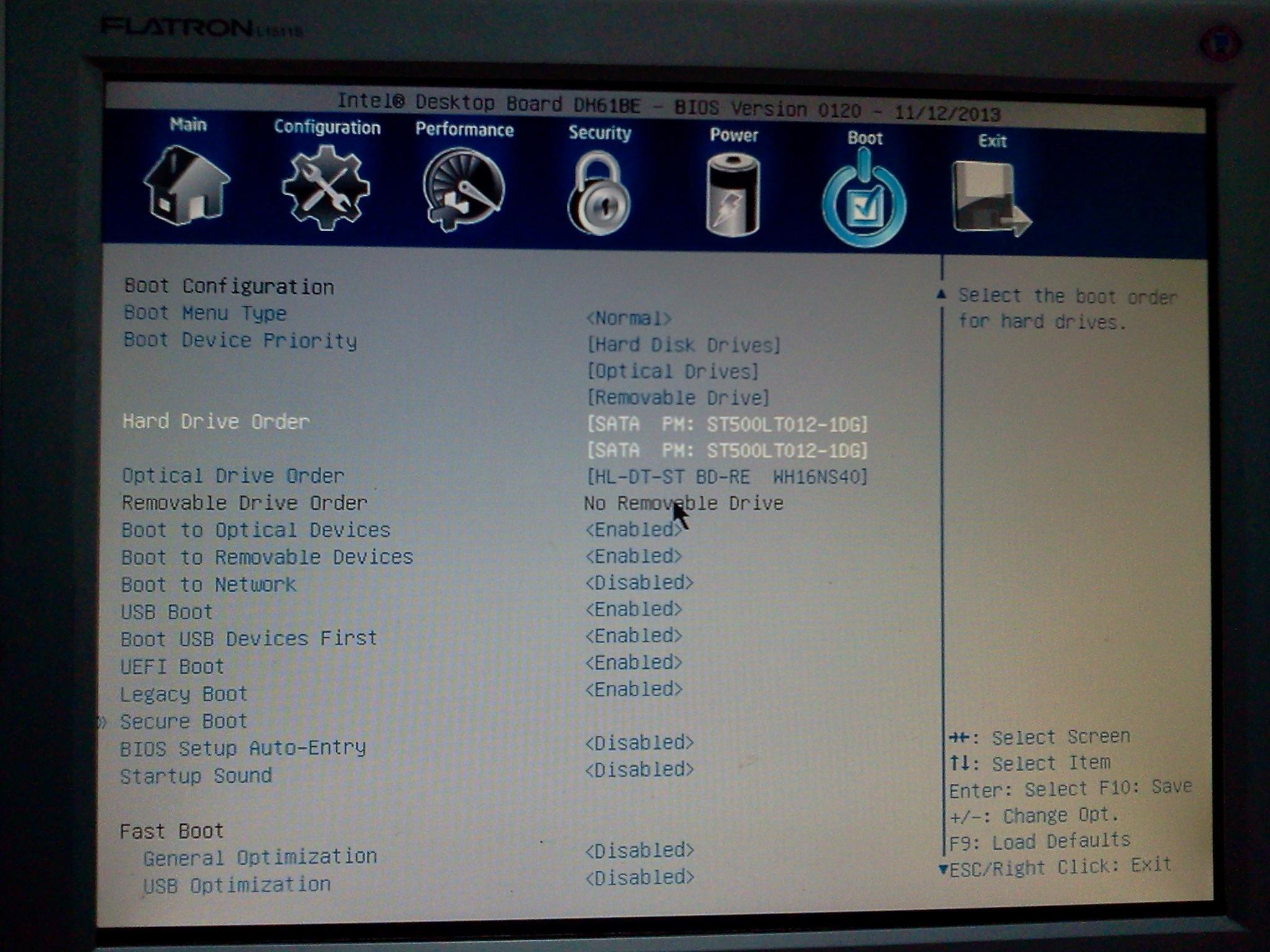The width and height of the screenshot is (1270, 952).
Task: Open the Performance gauge icon
Action: (464, 190)
